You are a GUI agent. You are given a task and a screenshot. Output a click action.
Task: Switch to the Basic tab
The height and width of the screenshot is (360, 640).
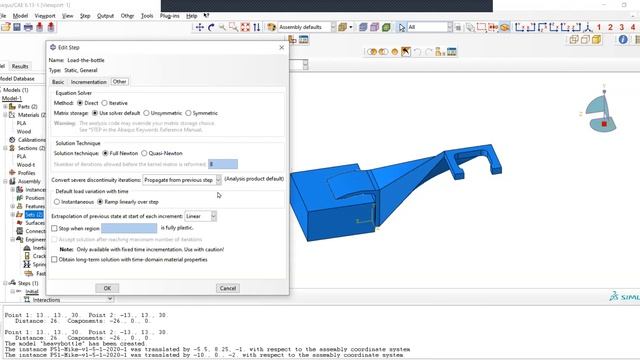point(58,82)
